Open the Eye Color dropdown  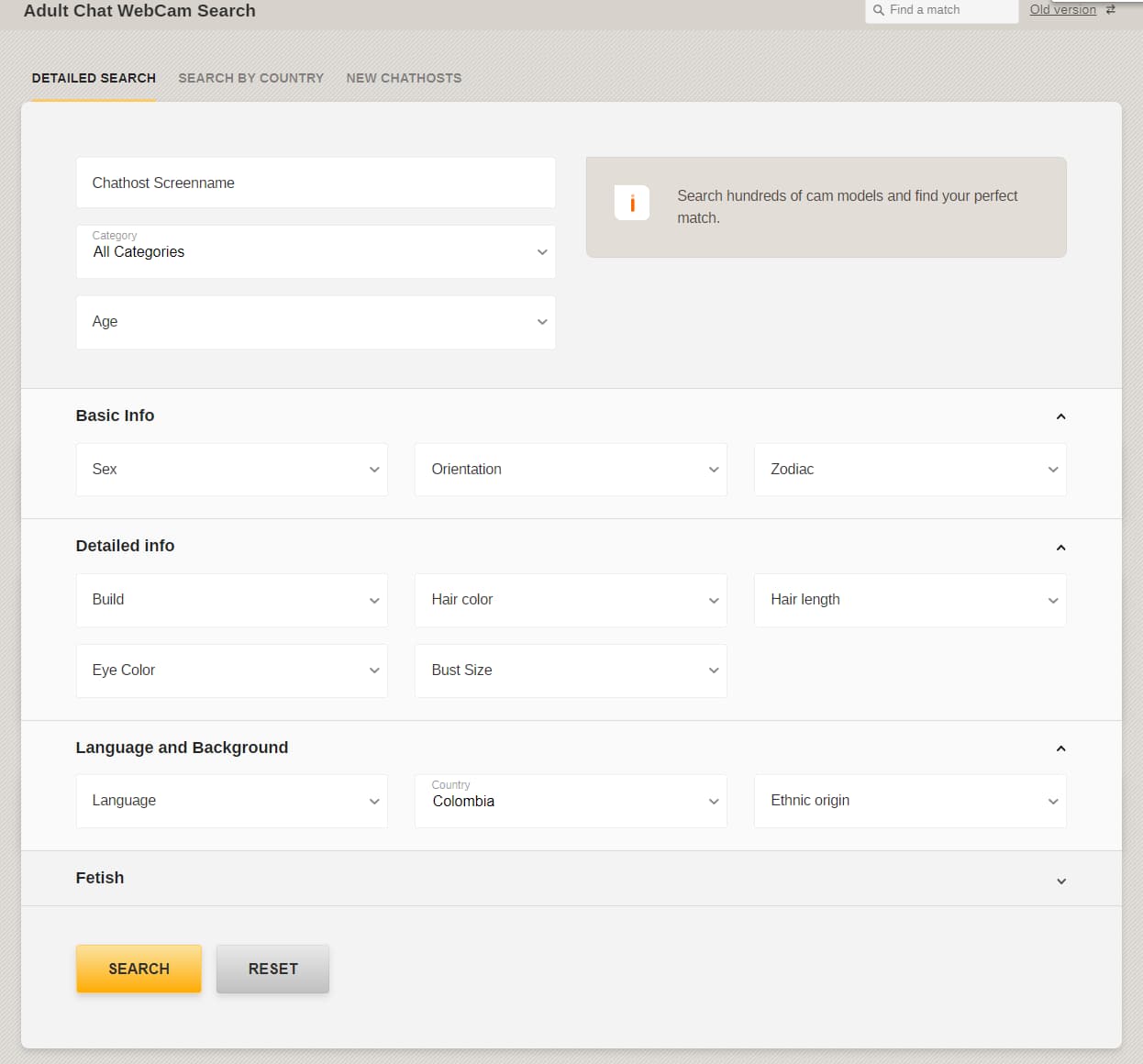point(232,671)
